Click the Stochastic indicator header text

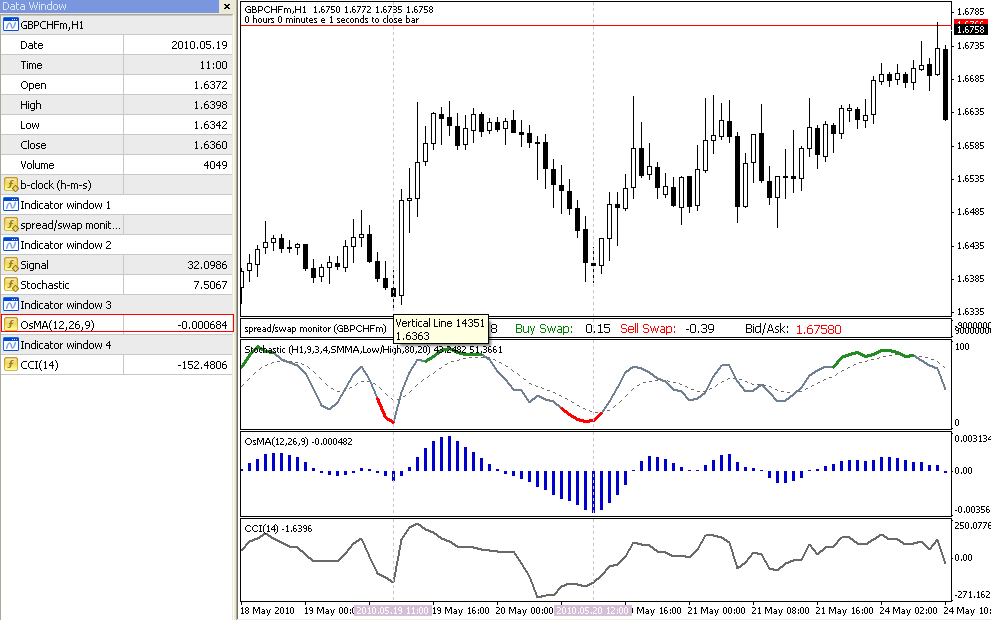pyautogui.click(x=373, y=350)
